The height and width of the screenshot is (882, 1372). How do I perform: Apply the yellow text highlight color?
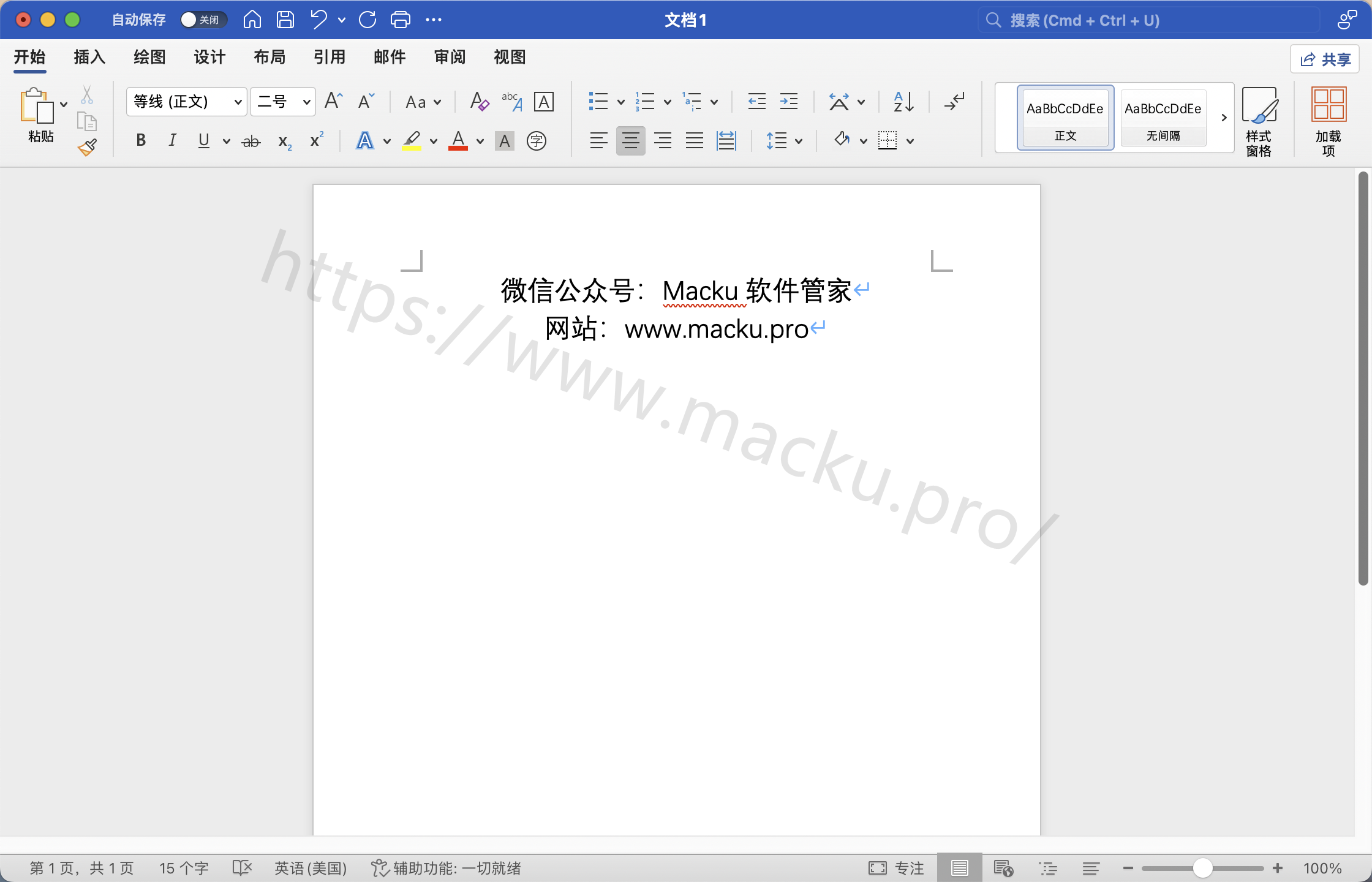pos(412,141)
